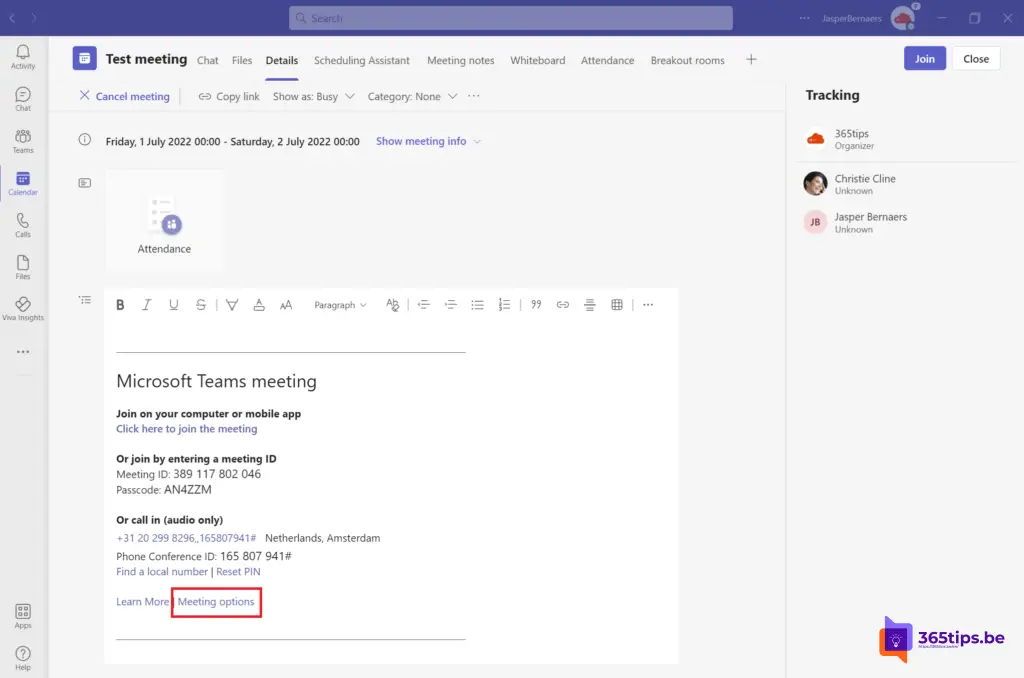This screenshot has width=1024, height=678.
Task: Apply strikethrough formatting in the editor
Action: pos(201,305)
